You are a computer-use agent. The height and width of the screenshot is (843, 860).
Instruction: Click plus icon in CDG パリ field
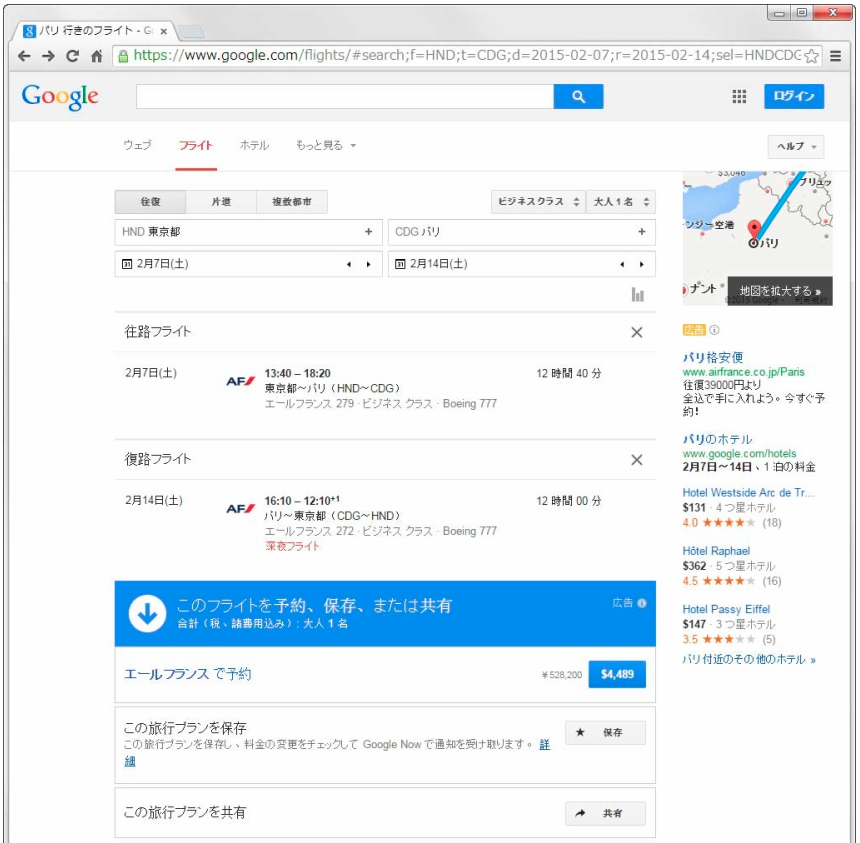(x=642, y=232)
